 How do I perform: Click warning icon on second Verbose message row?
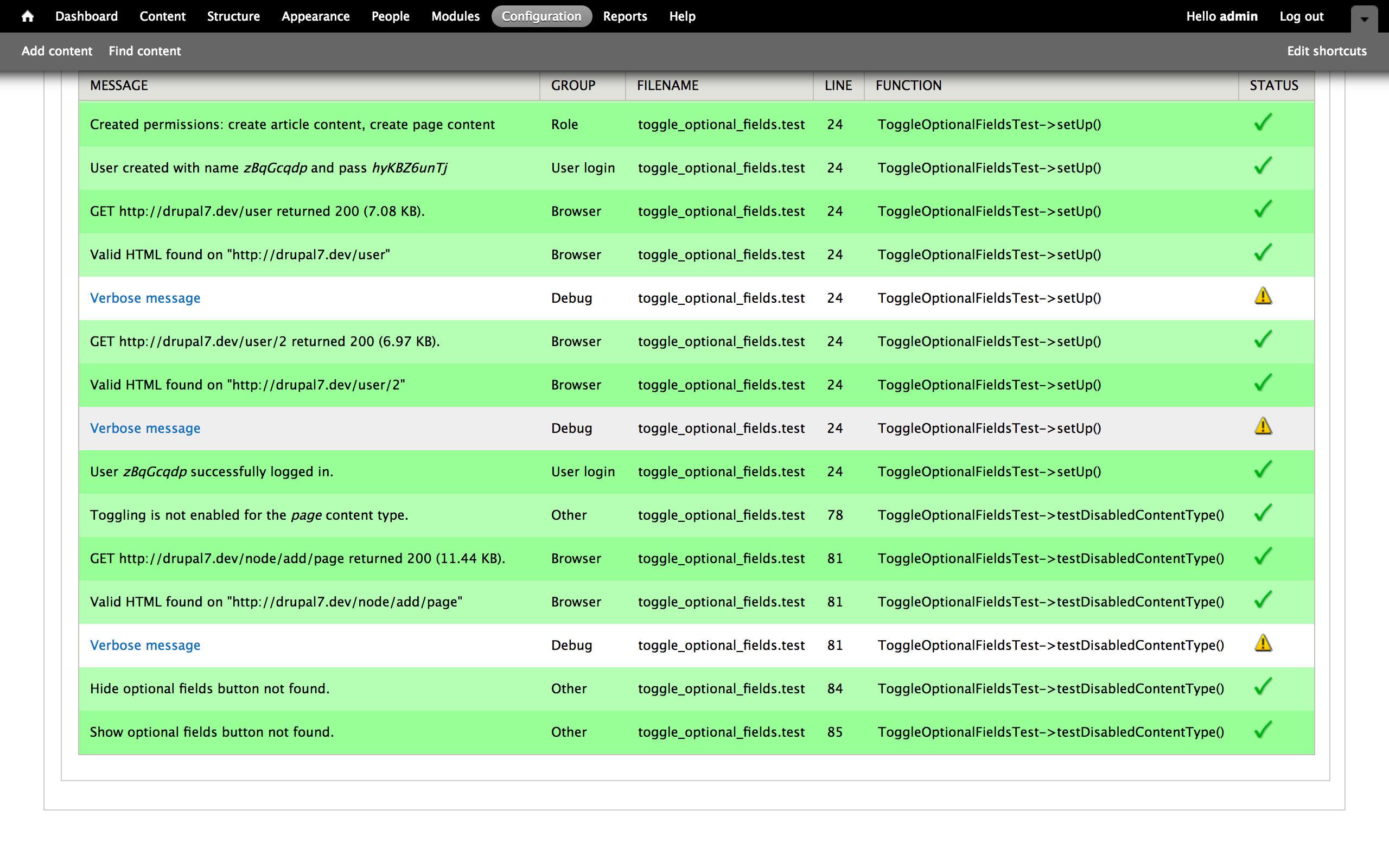tap(1263, 427)
